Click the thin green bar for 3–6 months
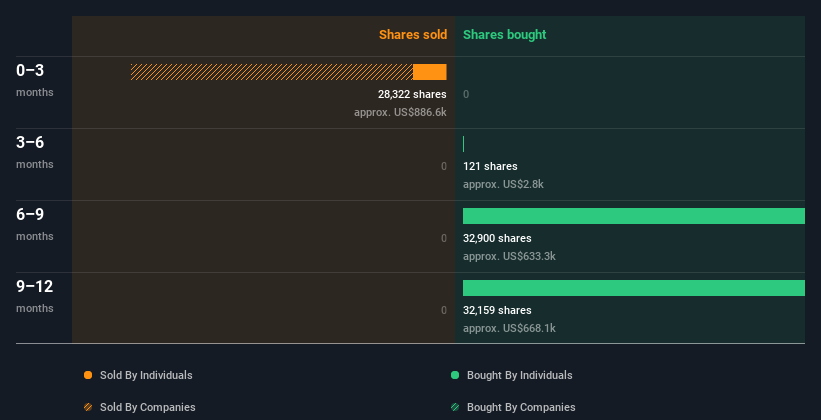Viewport: 821px width, 420px height. click(463, 144)
